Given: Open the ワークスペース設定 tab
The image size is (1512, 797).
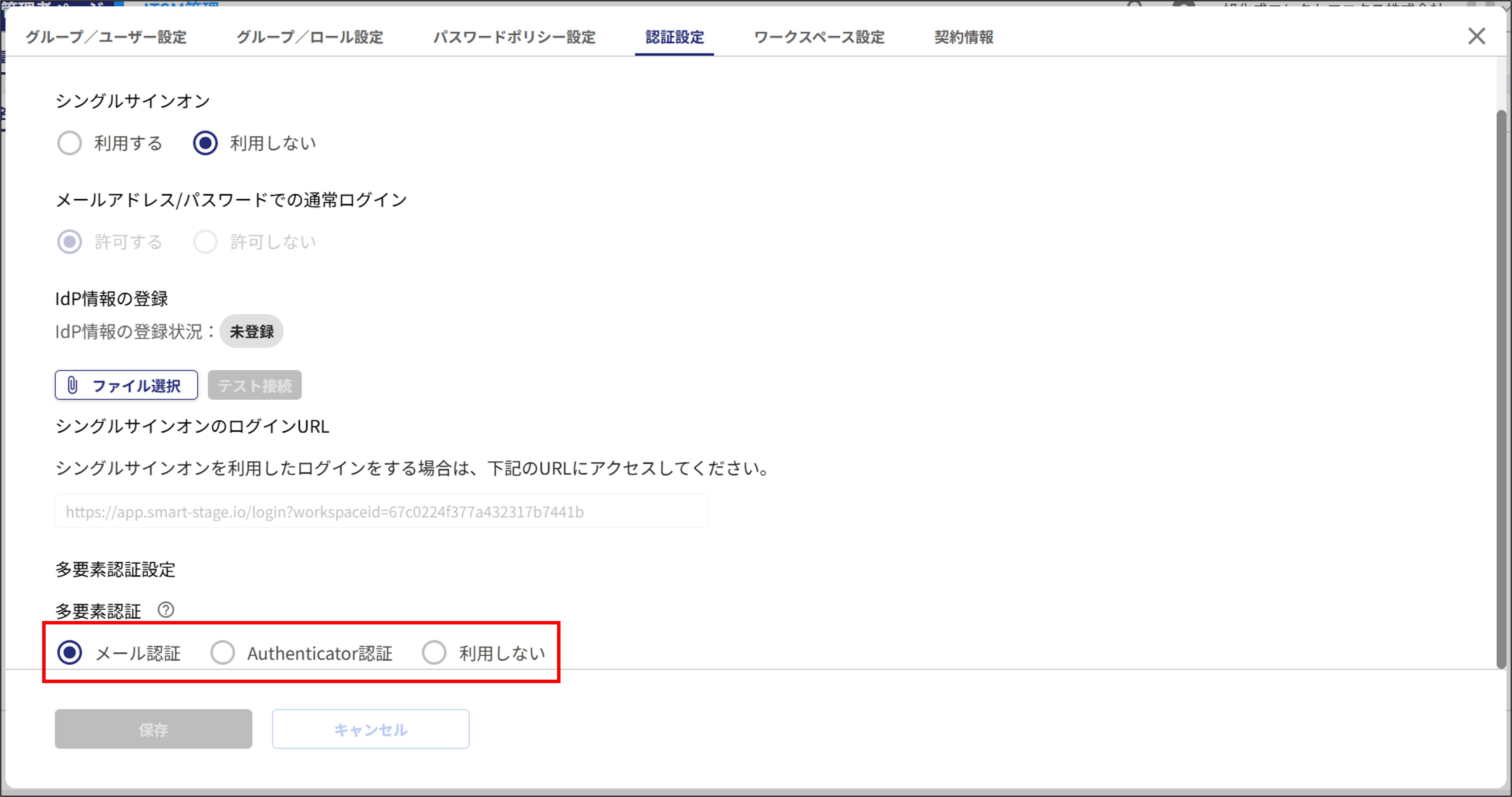Looking at the screenshot, I should (819, 37).
